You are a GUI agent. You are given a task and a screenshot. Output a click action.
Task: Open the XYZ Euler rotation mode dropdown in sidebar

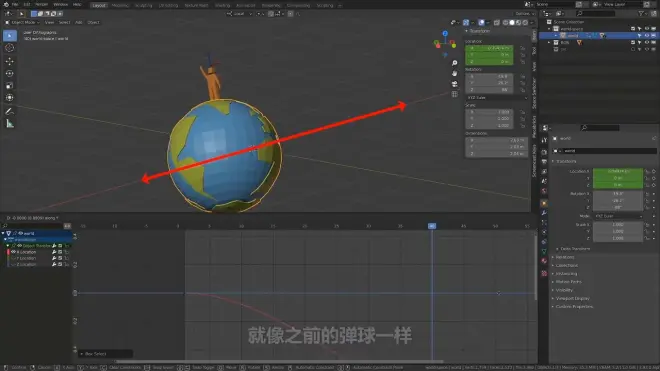pos(496,98)
